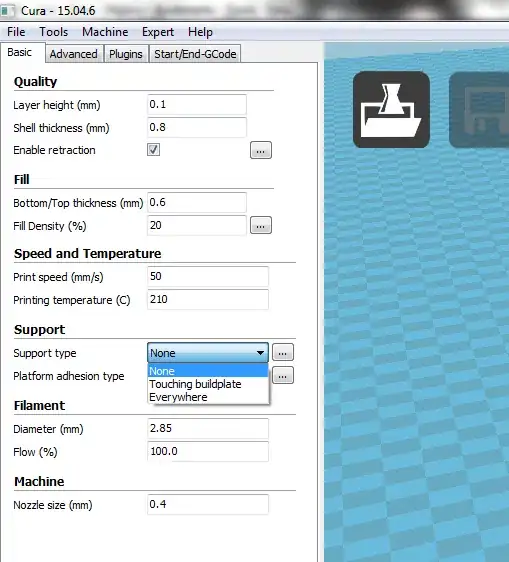Click the Quality section heading
This screenshot has width=509, height=562.
click(x=35, y=82)
